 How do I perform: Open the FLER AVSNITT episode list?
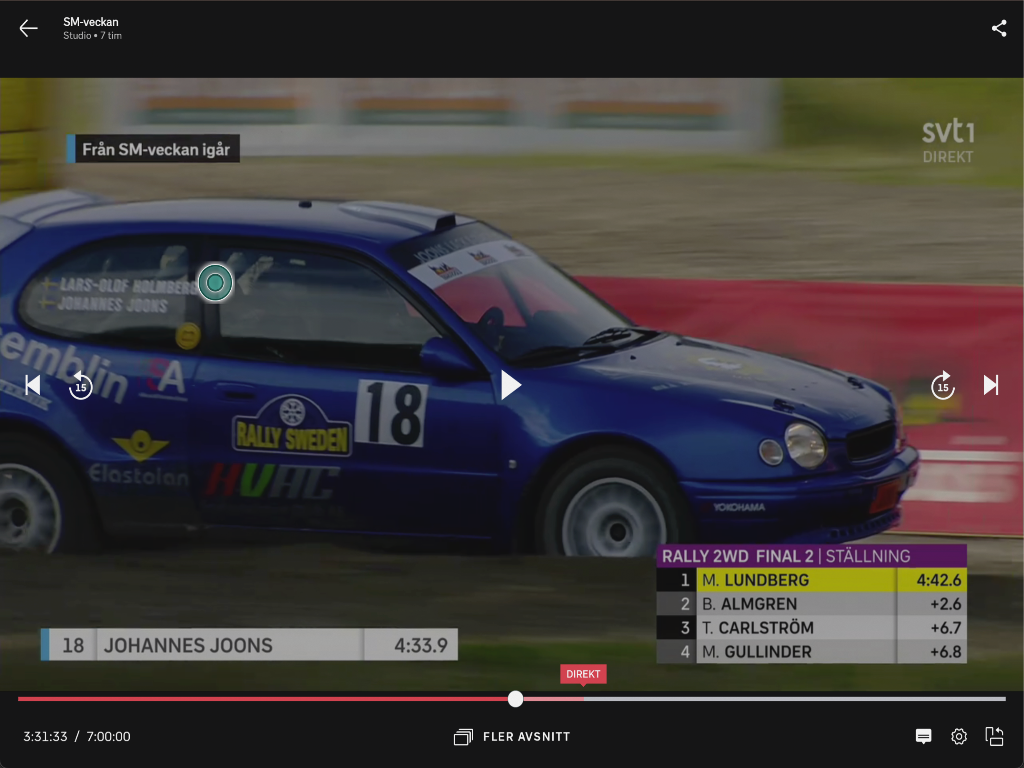pyautogui.click(x=512, y=737)
